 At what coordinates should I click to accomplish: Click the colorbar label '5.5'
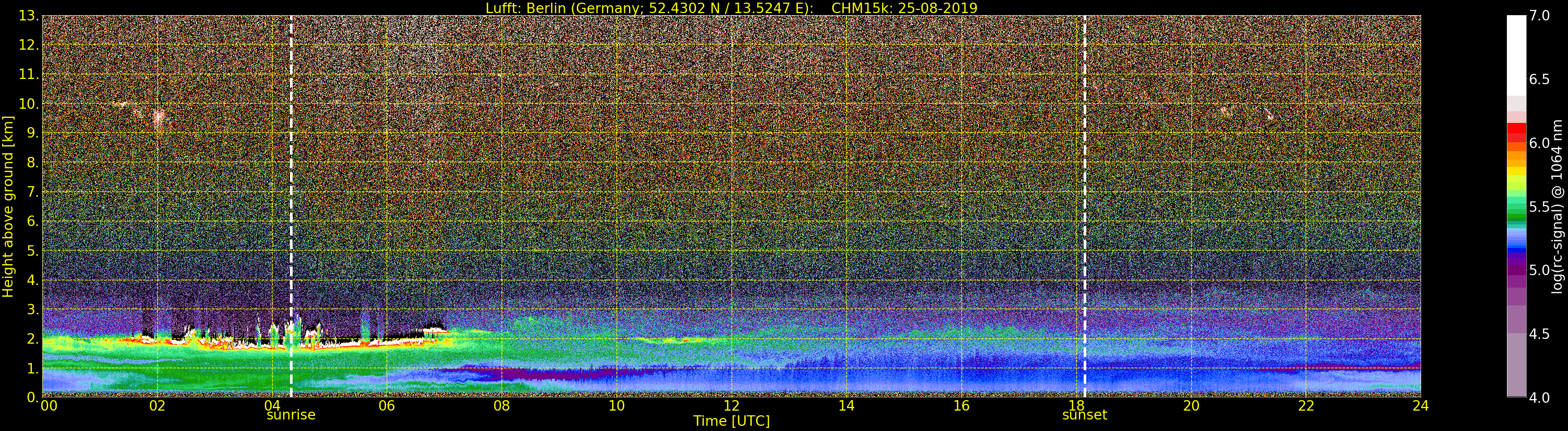[1539, 207]
